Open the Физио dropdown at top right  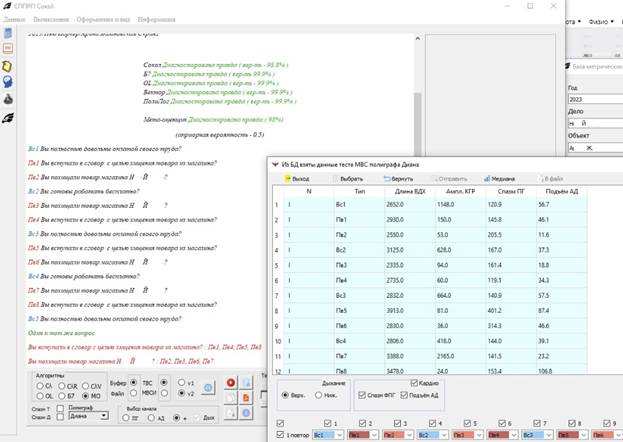601,19
